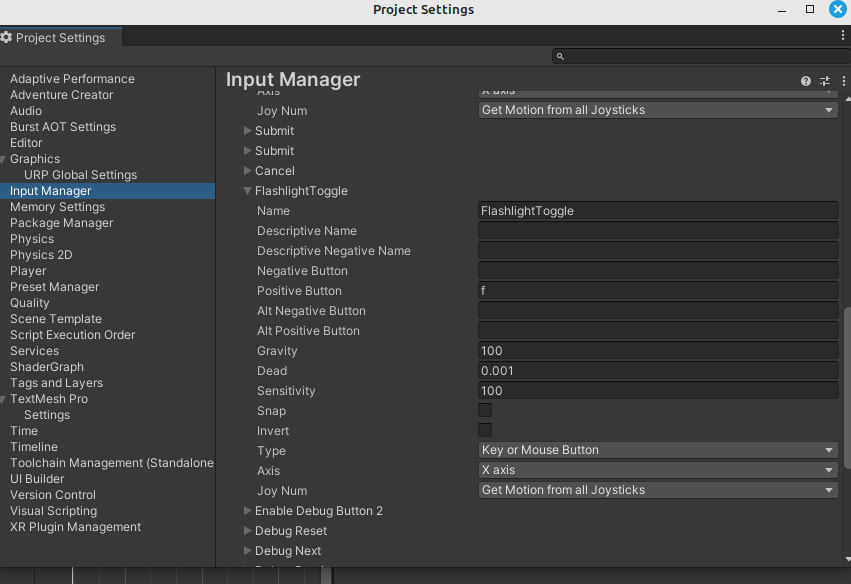
Task: Open the Timeline settings
Action: click(x=34, y=447)
